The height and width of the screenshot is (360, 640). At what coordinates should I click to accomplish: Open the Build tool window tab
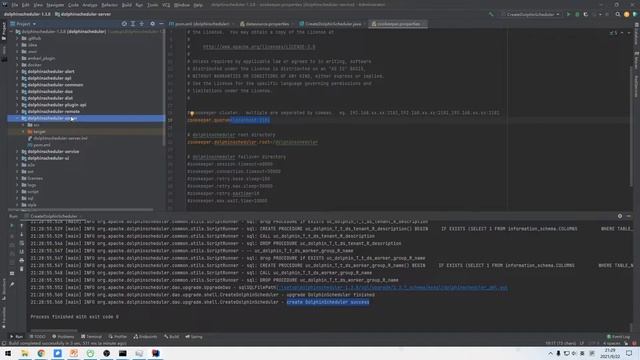click(172, 337)
